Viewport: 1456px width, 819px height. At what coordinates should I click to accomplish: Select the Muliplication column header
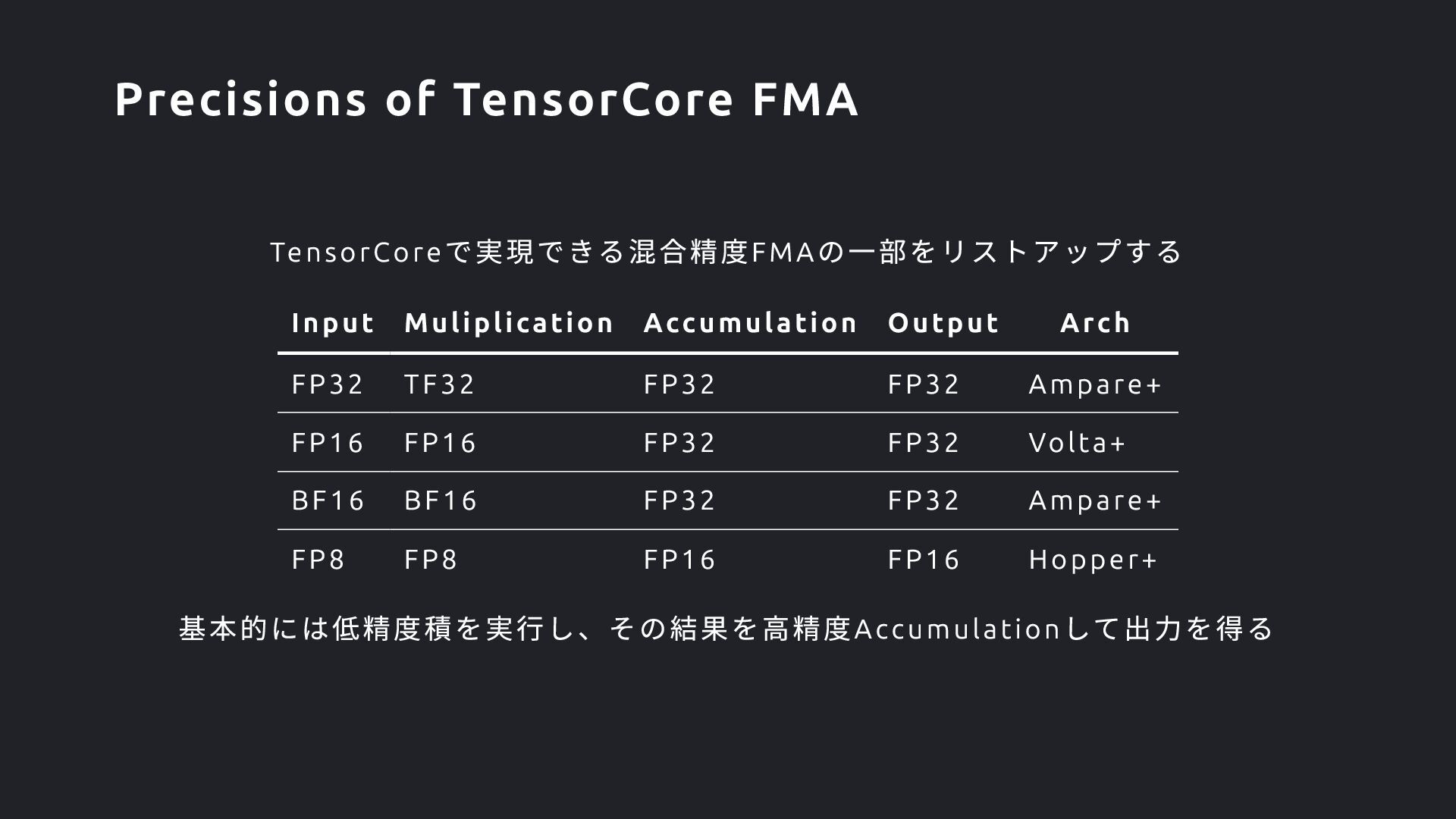coord(509,324)
